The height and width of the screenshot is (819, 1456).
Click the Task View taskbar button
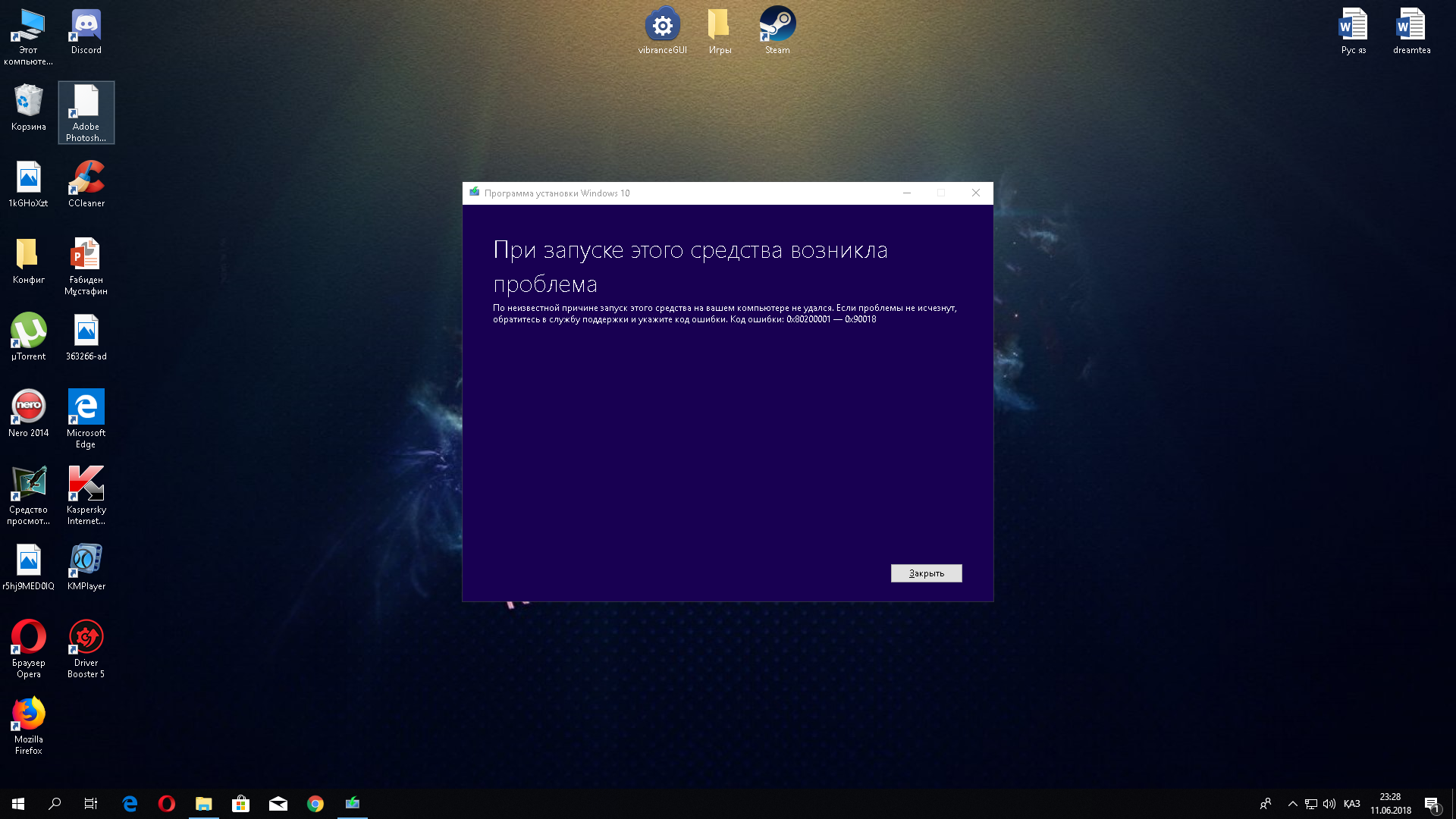(x=91, y=804)
